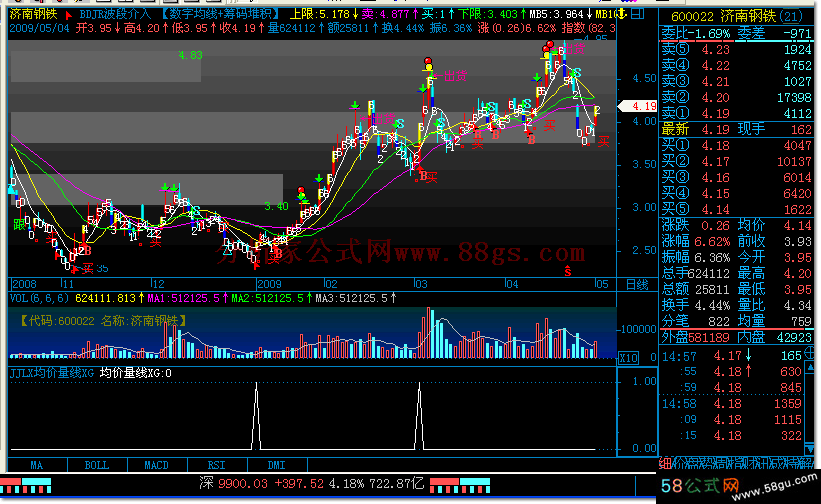Click the red arrow flag beside 济南钢铁
Viewport: 821px width, 504px height.
point(68,15)
